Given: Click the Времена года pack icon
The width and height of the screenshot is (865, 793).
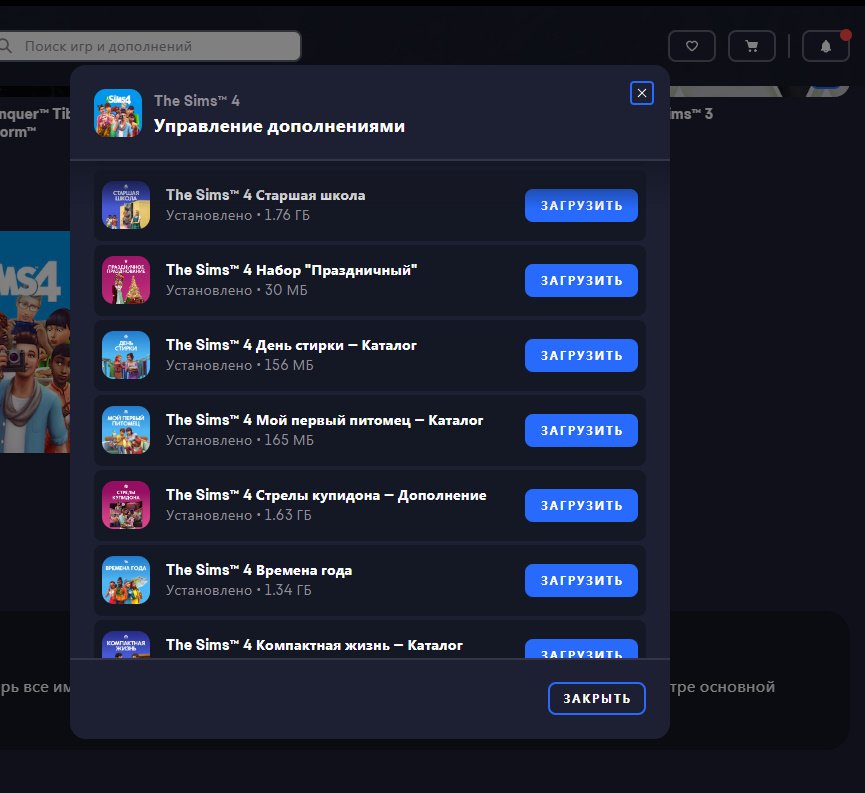Looking at the screenshot, I should click(x=126, y=580).
